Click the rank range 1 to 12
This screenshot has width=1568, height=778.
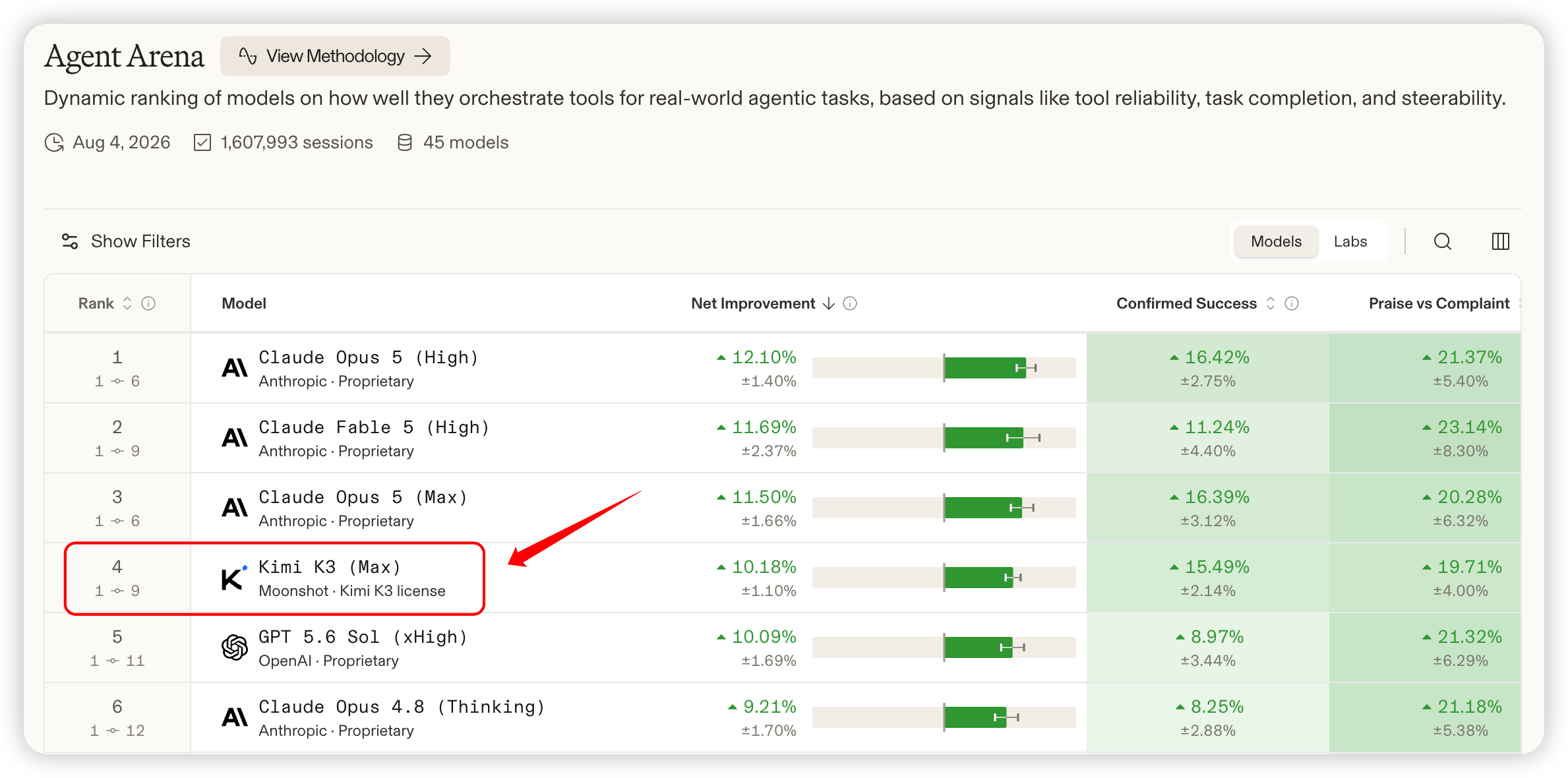tap(117, 731)
